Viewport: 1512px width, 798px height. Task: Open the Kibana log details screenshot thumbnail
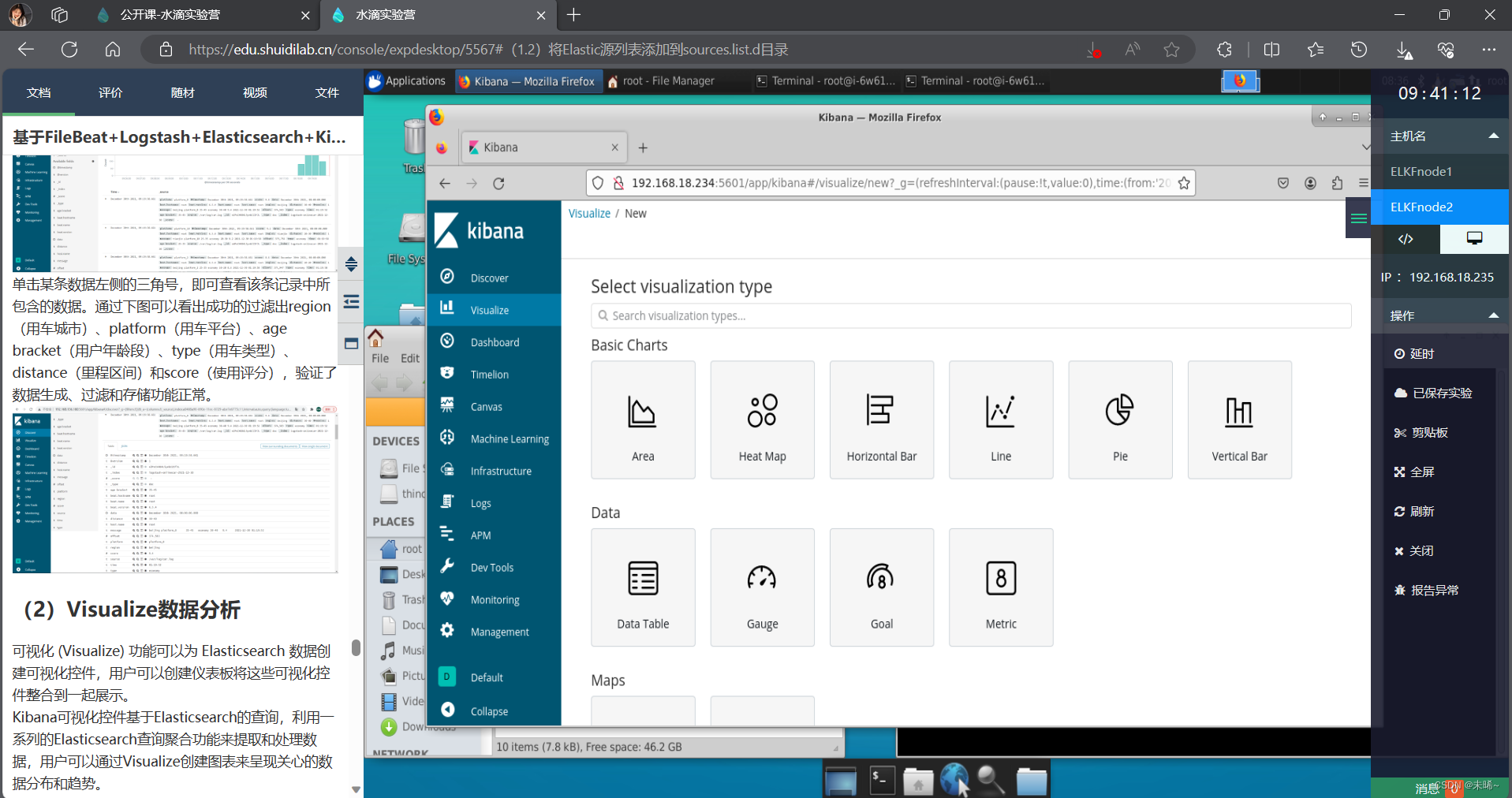pos(175,489)
